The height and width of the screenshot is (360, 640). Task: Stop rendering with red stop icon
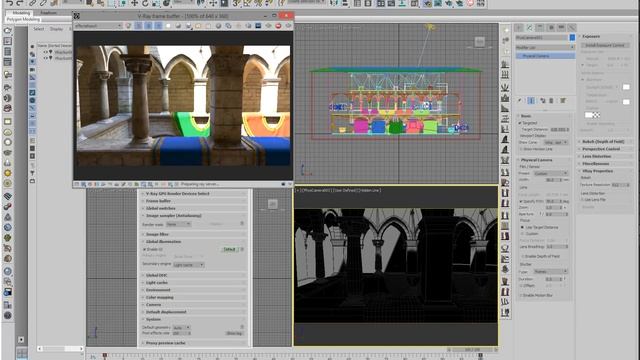278,26
